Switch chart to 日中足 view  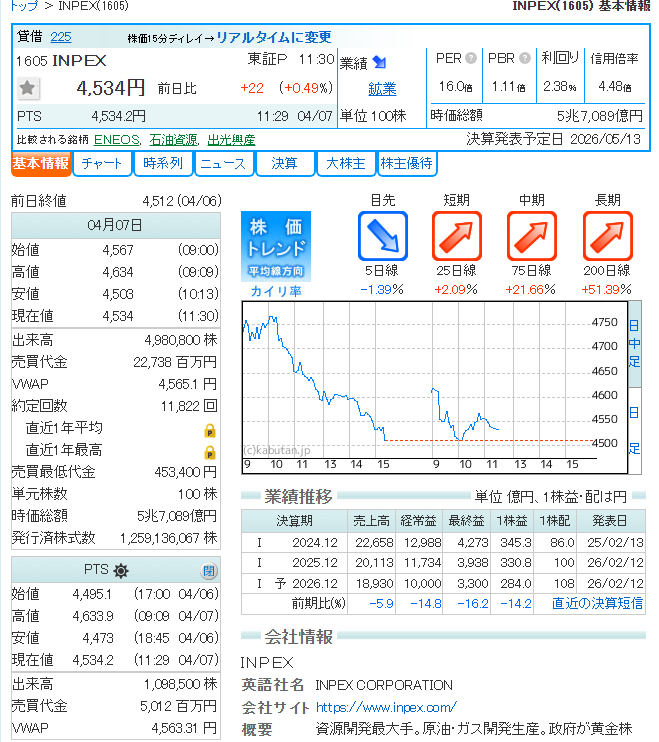634,344
